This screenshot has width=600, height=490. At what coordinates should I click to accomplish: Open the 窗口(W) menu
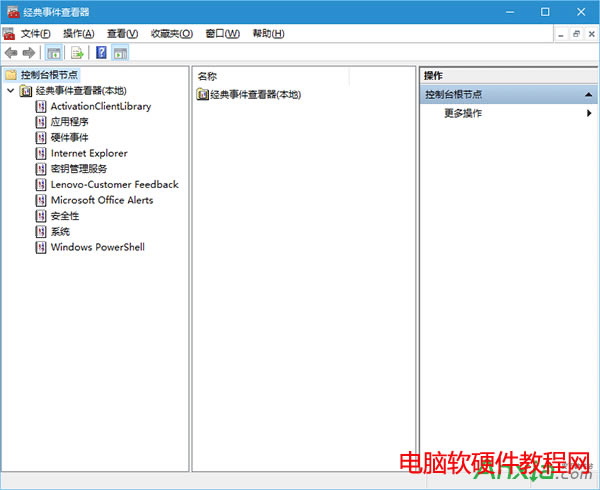click(x=223, y=34)
